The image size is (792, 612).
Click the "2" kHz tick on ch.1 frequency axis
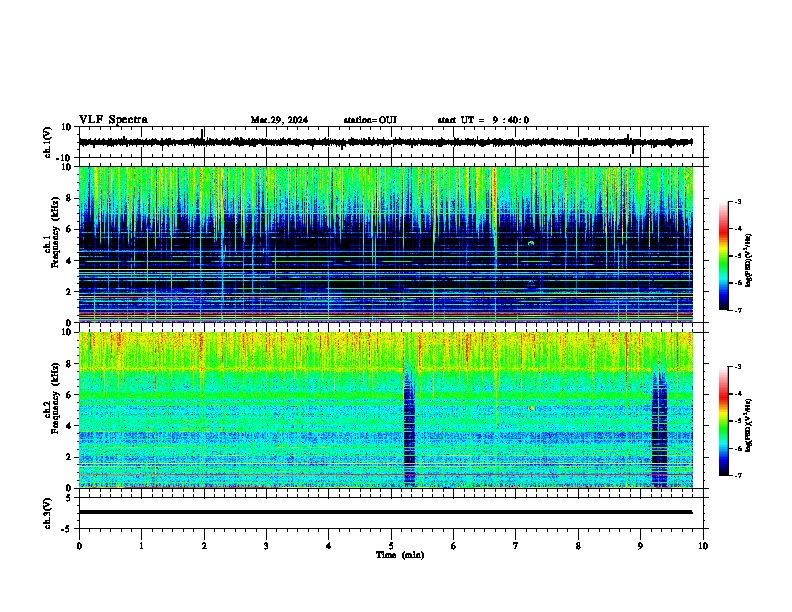(69, 292)
